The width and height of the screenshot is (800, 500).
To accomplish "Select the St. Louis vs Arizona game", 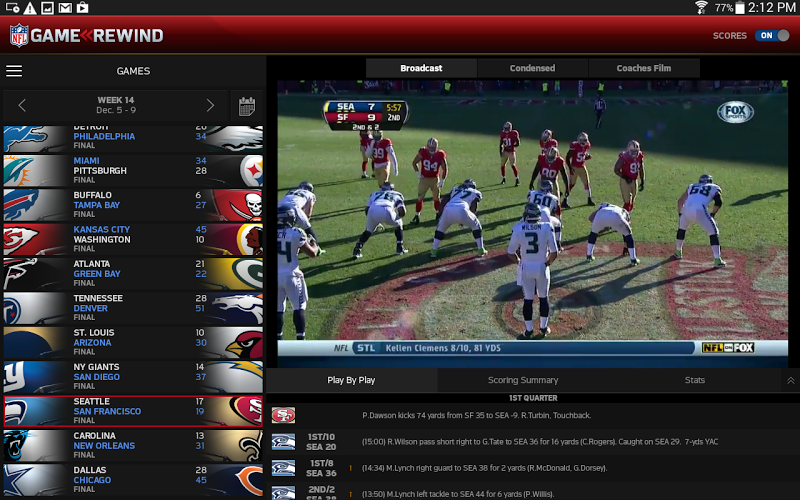I will tap(133, 342).
